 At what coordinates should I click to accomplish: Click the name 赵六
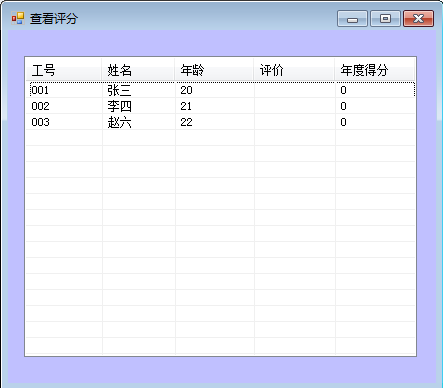(x=119, y=122)
